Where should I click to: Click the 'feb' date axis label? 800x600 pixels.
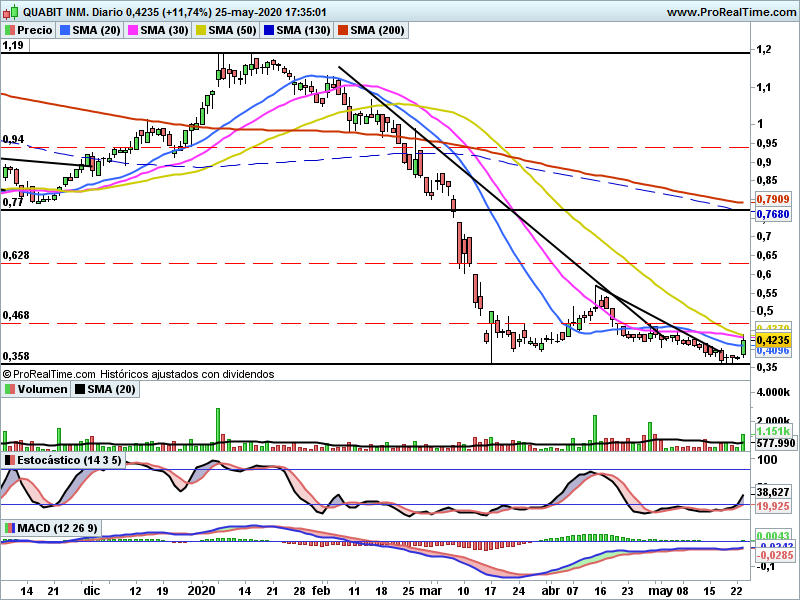coord(321,591)
